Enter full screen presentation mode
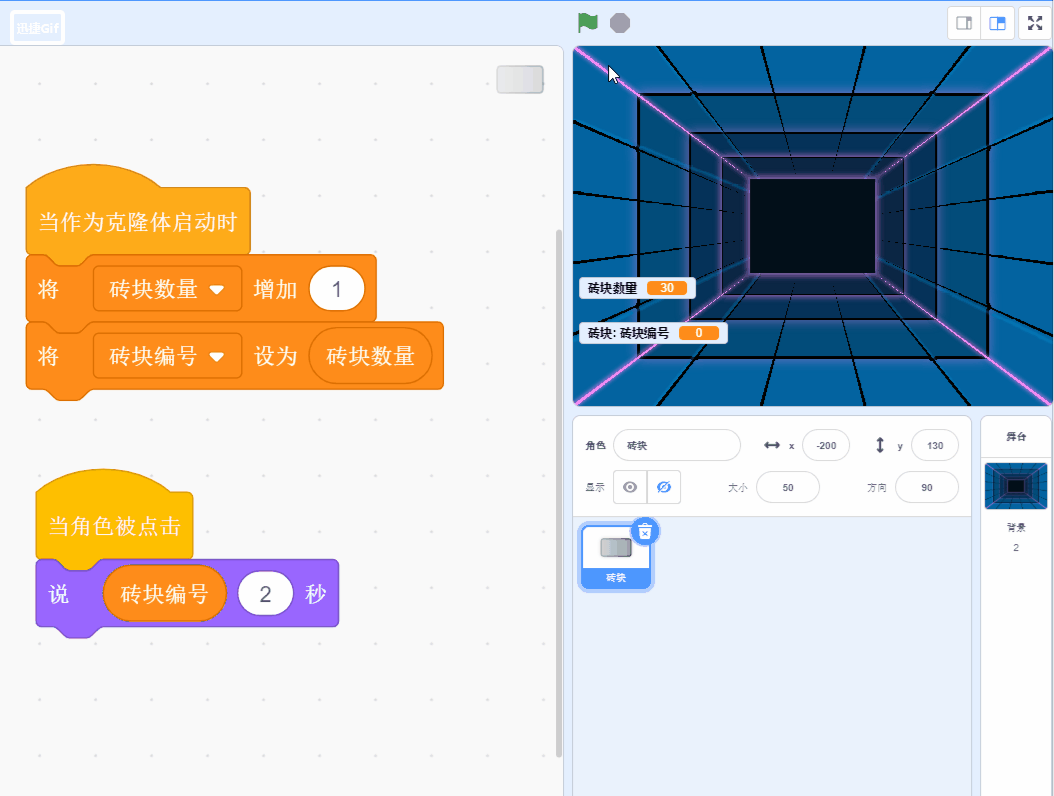 [1034, 22]
